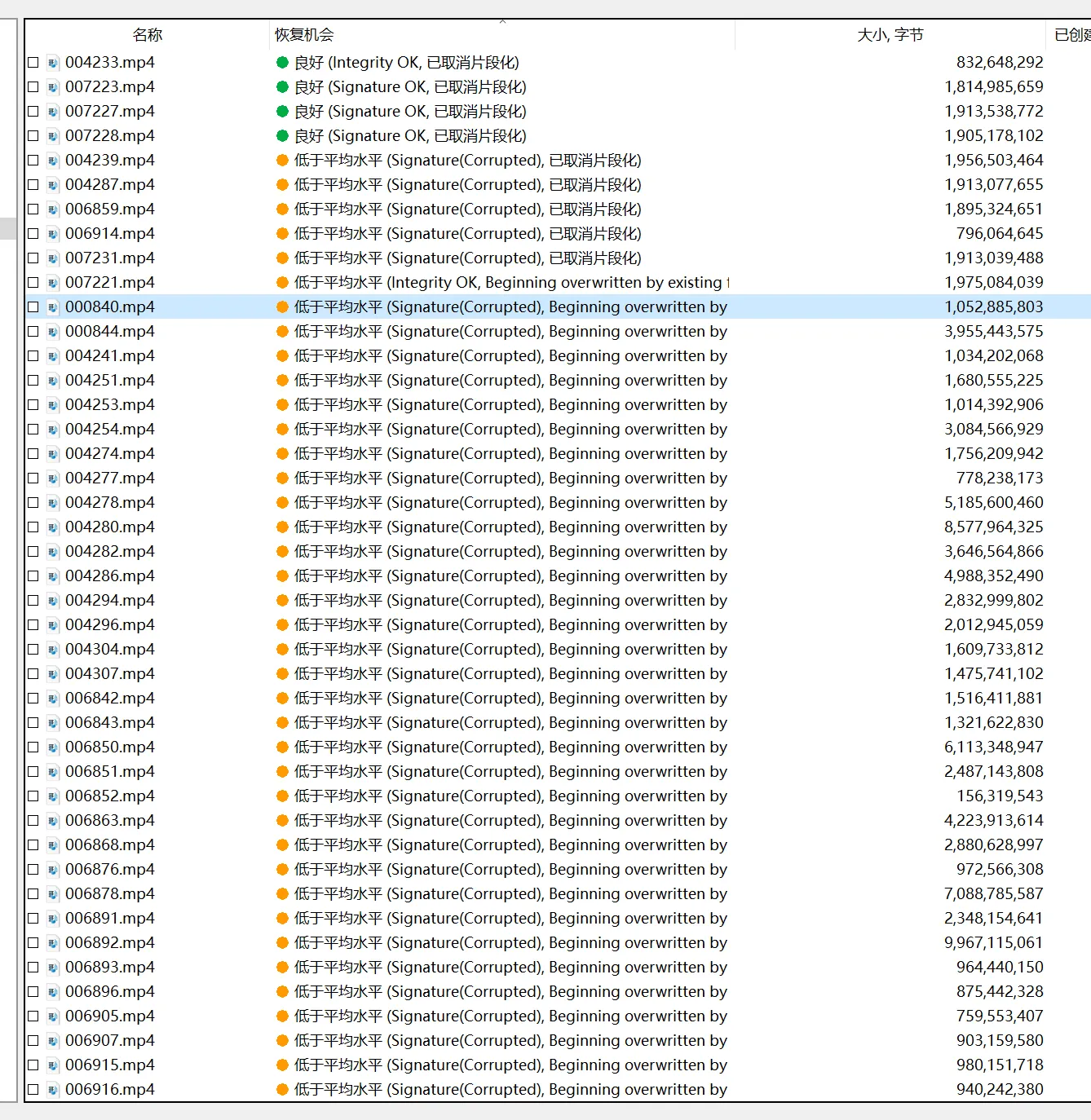Click the video file icon beside 007223.mp4
1091x1120 pixels.
coord(53,87)
